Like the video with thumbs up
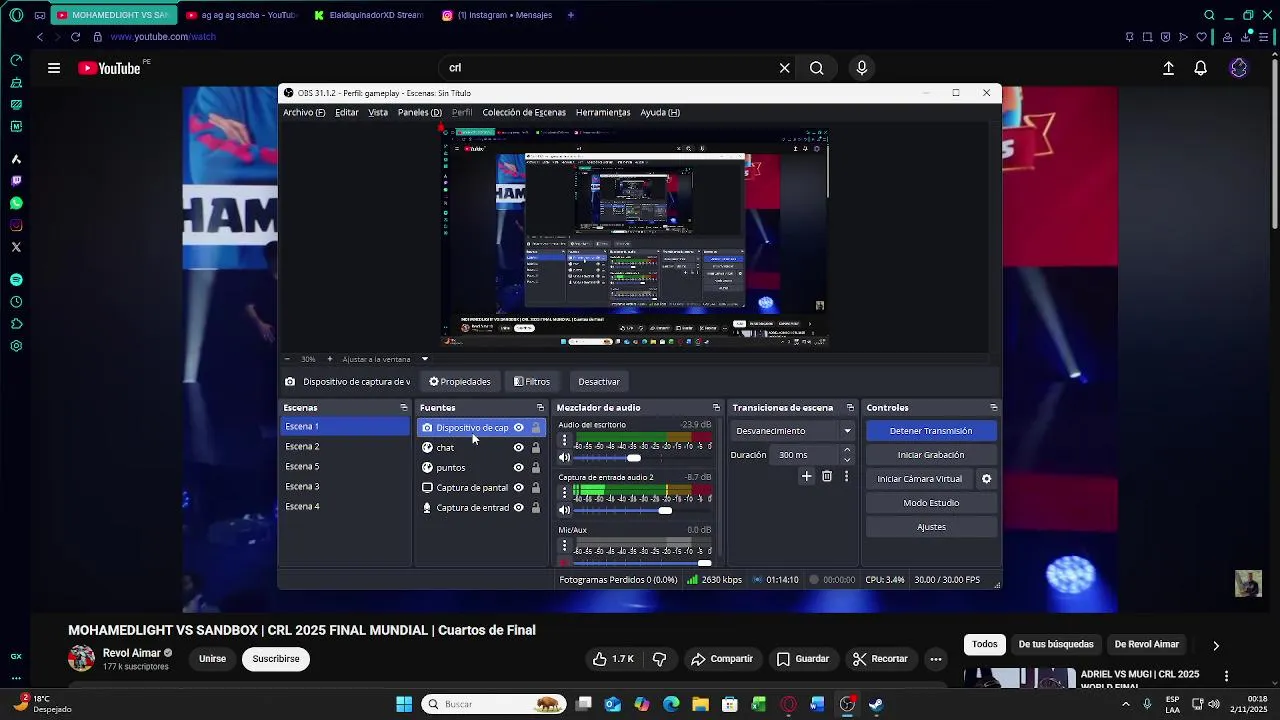Viewport: 1280px width, 720px height. pyautogui.click(x=614, y=659)
